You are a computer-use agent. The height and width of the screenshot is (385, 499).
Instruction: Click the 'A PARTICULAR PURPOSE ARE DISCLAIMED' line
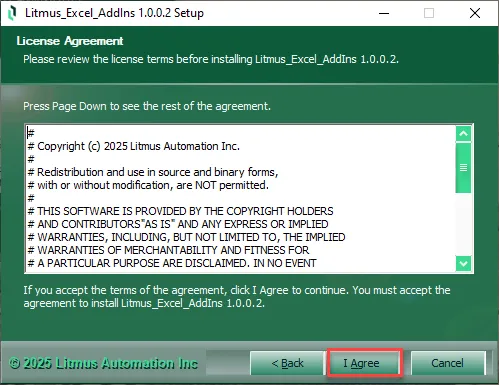(172, 263)
